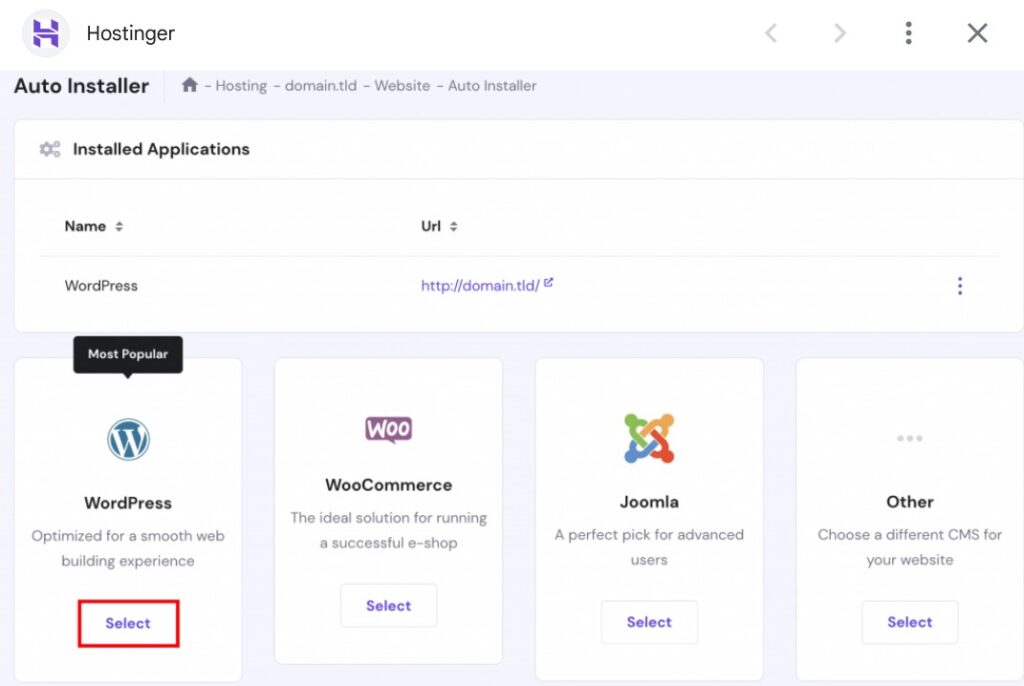Click Auto Installer breadcrumb item

492,86
